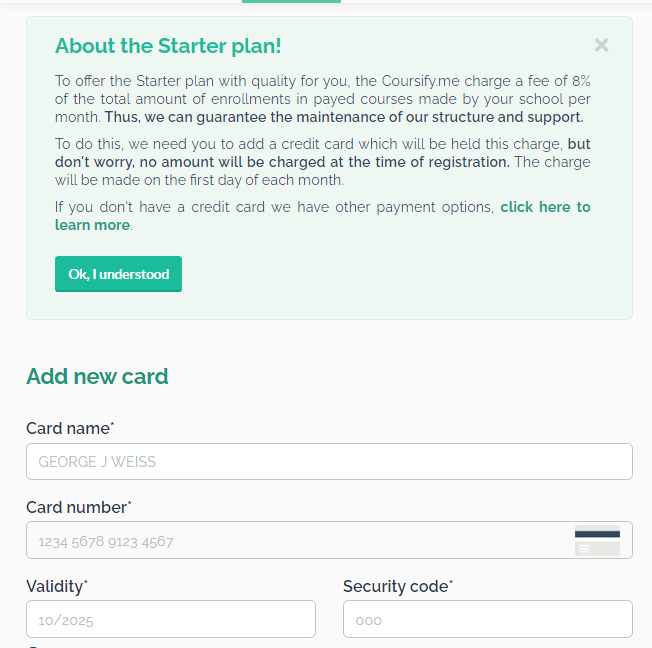The width and height of the screenshot is (652, 648).
Task: Select the Security code input field
Action: click(488, 619)
